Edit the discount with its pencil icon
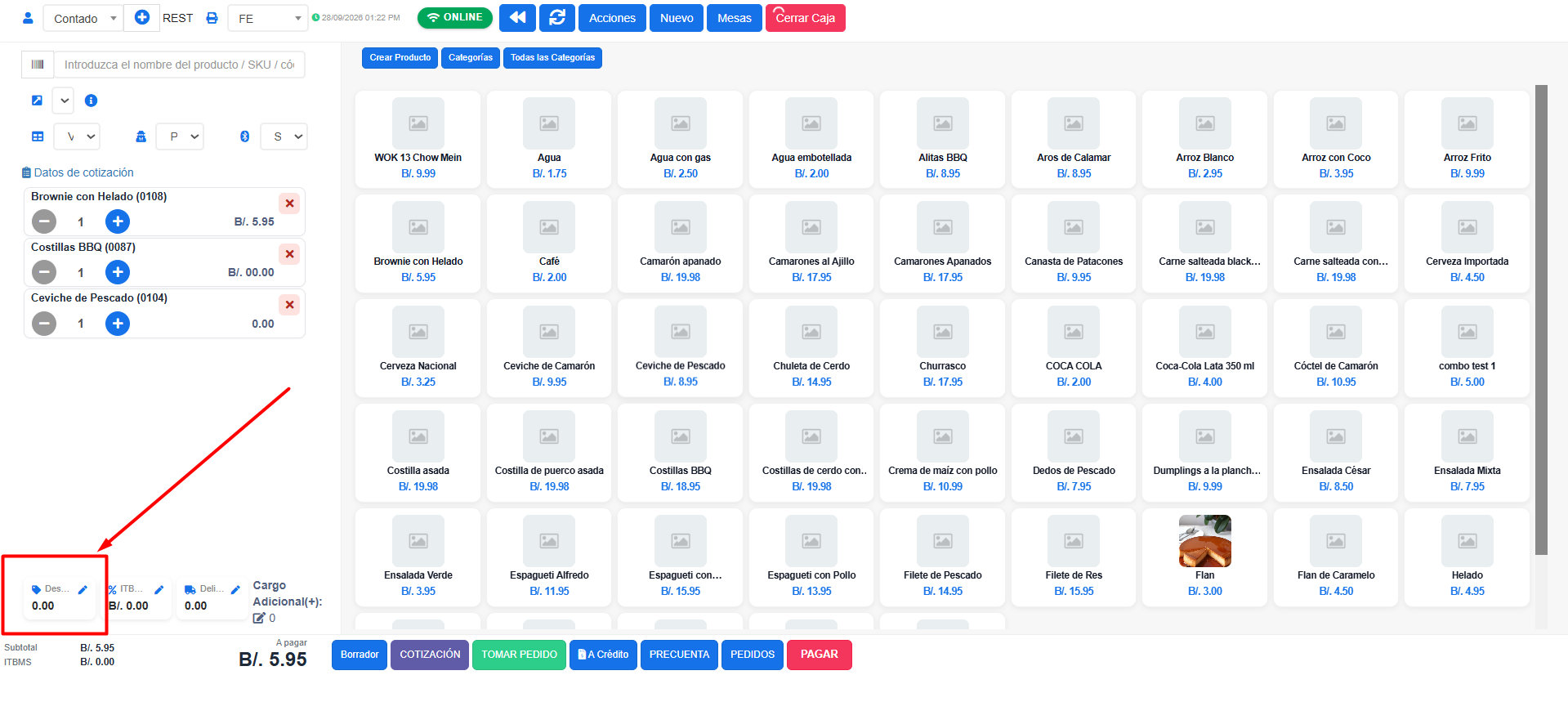This screenshot has width=1568, height=702. (83, 589)
